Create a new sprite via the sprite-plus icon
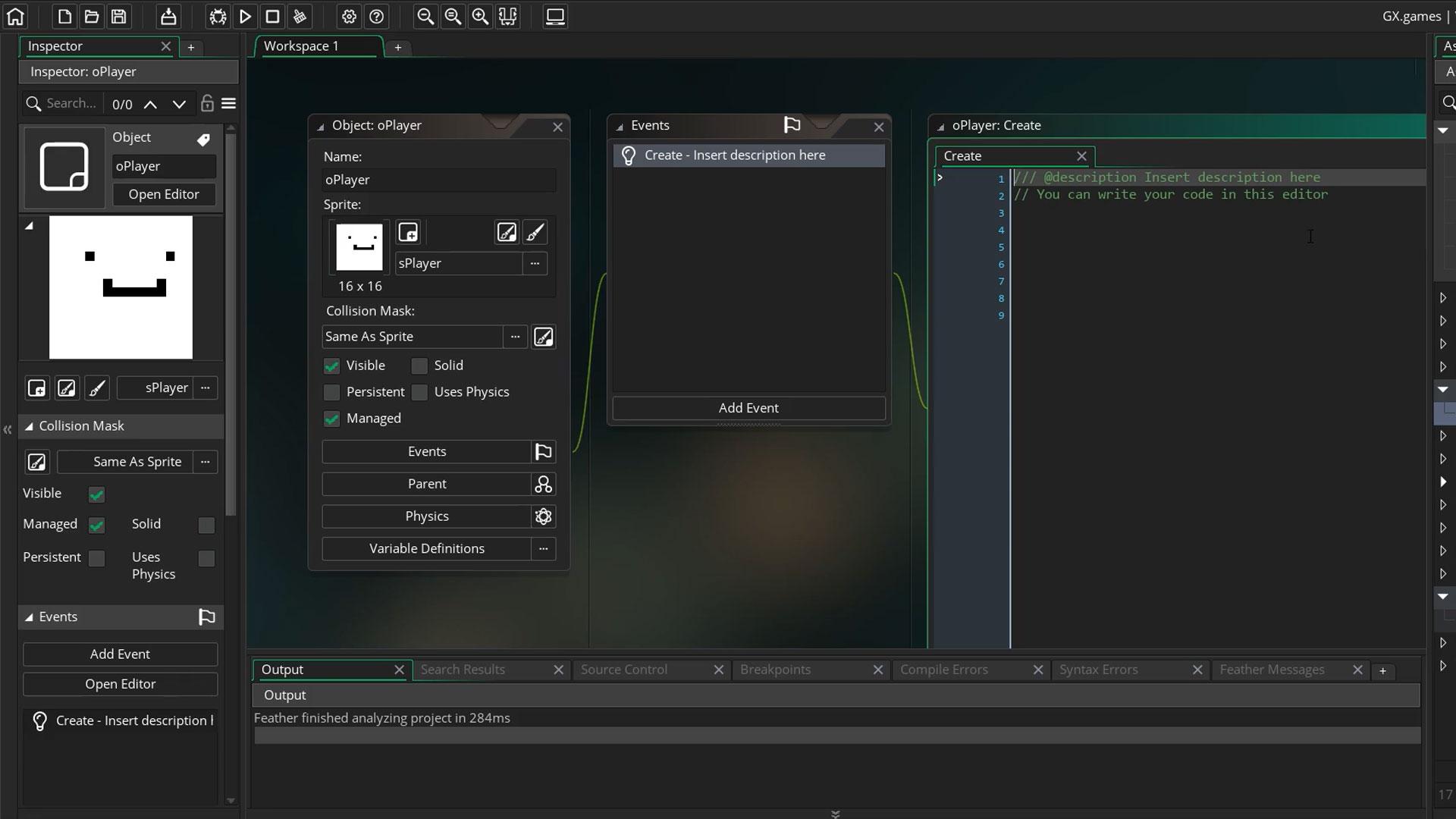 point(409,232)
